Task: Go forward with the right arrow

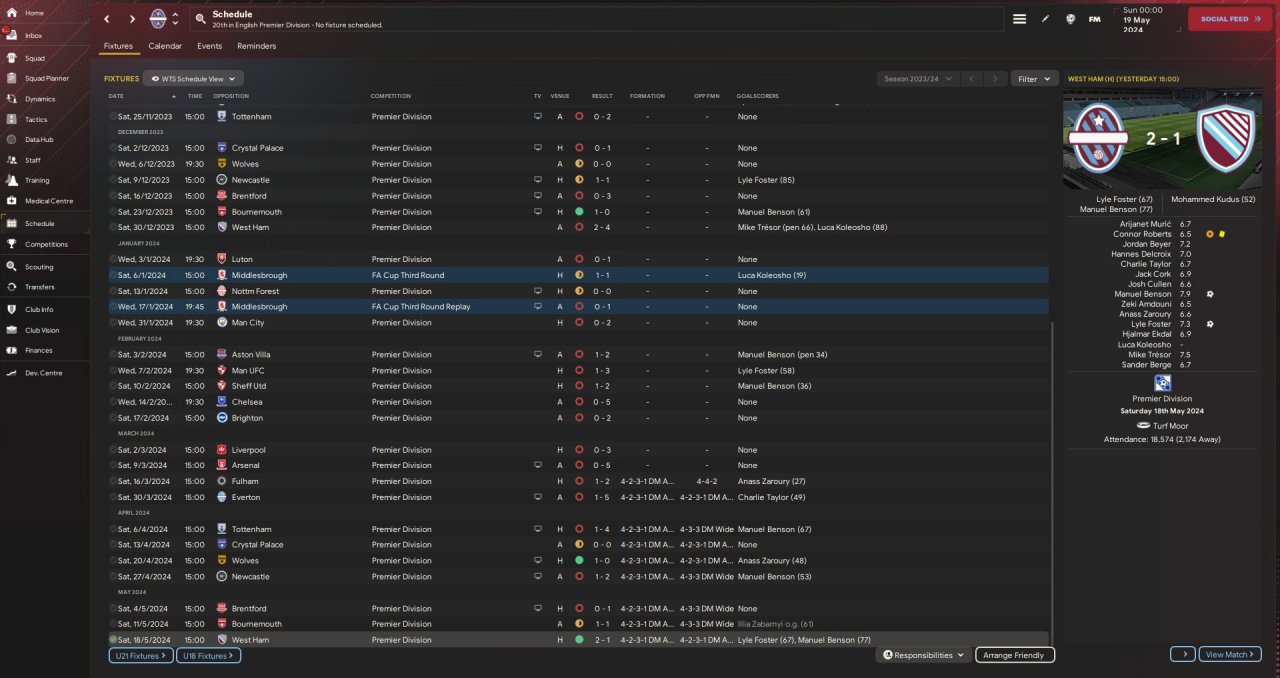Action: click(x=132, y=19)
